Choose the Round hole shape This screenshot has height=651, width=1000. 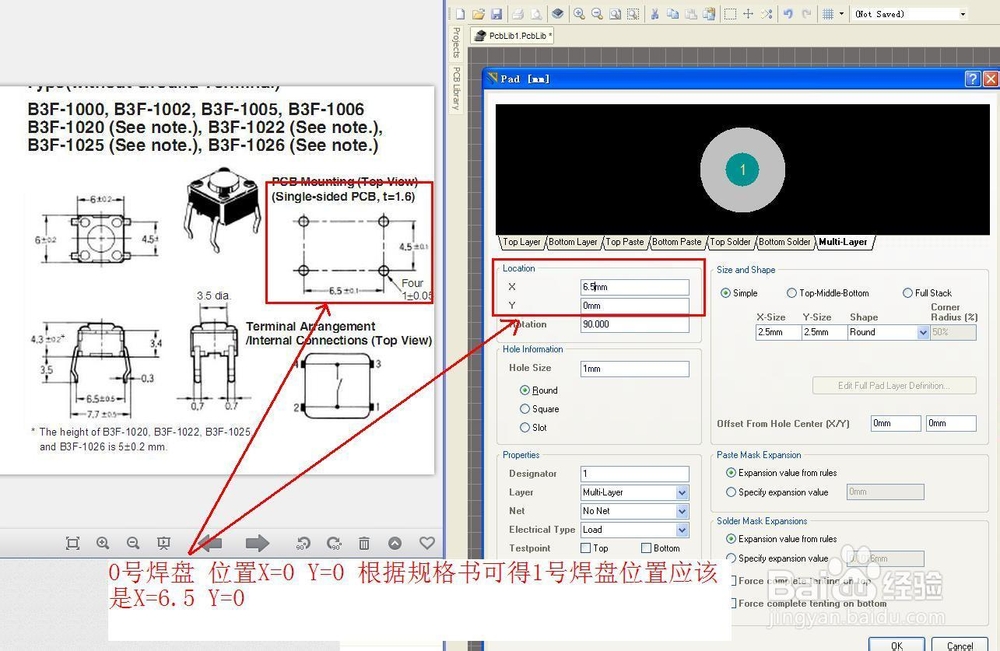[x=525, y=390]
